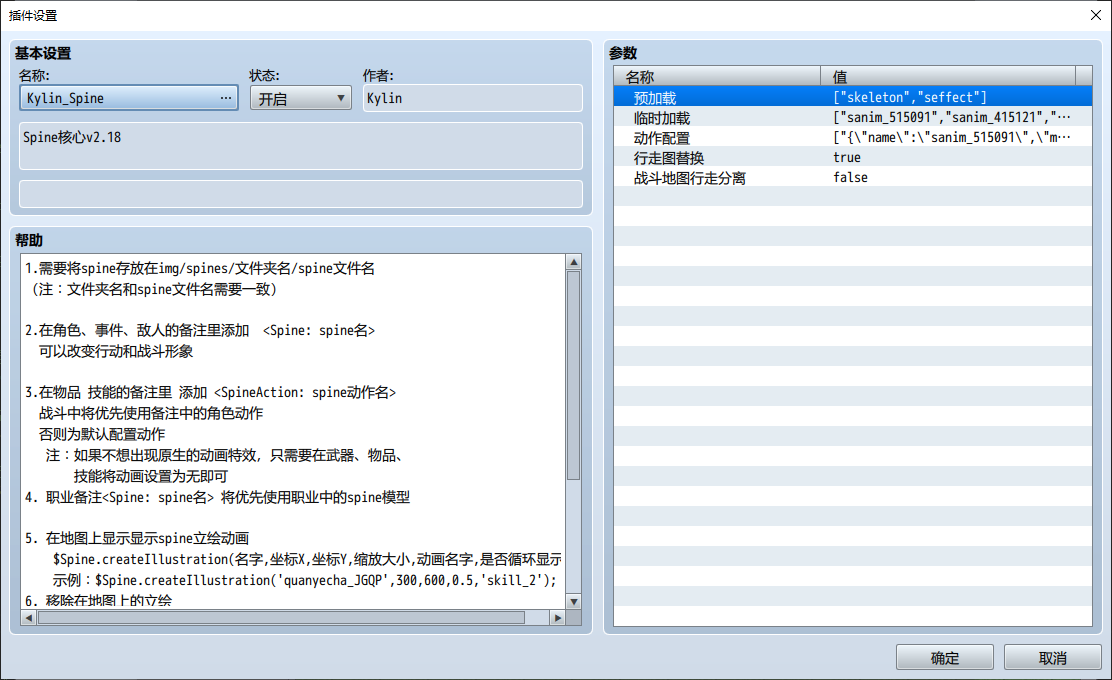The image size is (1112, 680).
Task: Click the help line mentioning <Spine: spine名> for 角色、事件、敌人
Action: (200, 330)
